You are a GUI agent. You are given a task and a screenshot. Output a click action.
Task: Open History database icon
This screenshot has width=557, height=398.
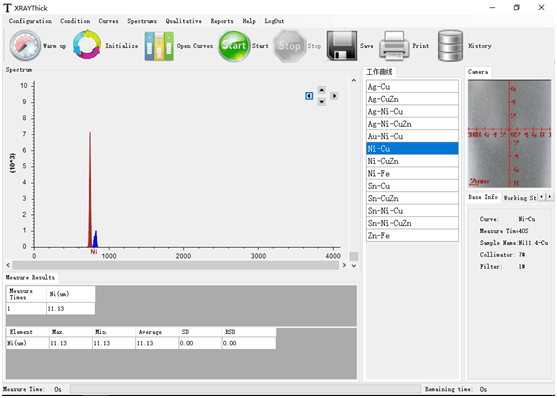(450, 46)
